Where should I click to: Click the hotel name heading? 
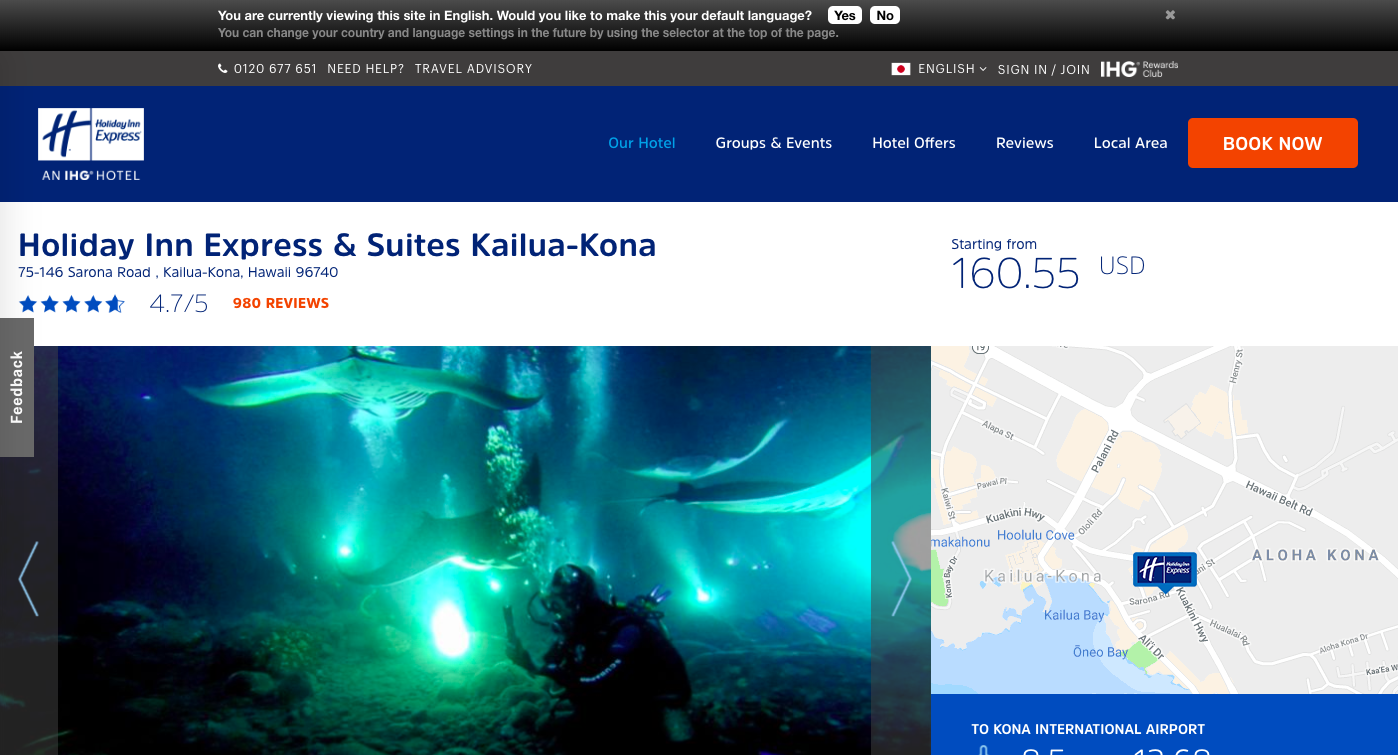(337, 245)
